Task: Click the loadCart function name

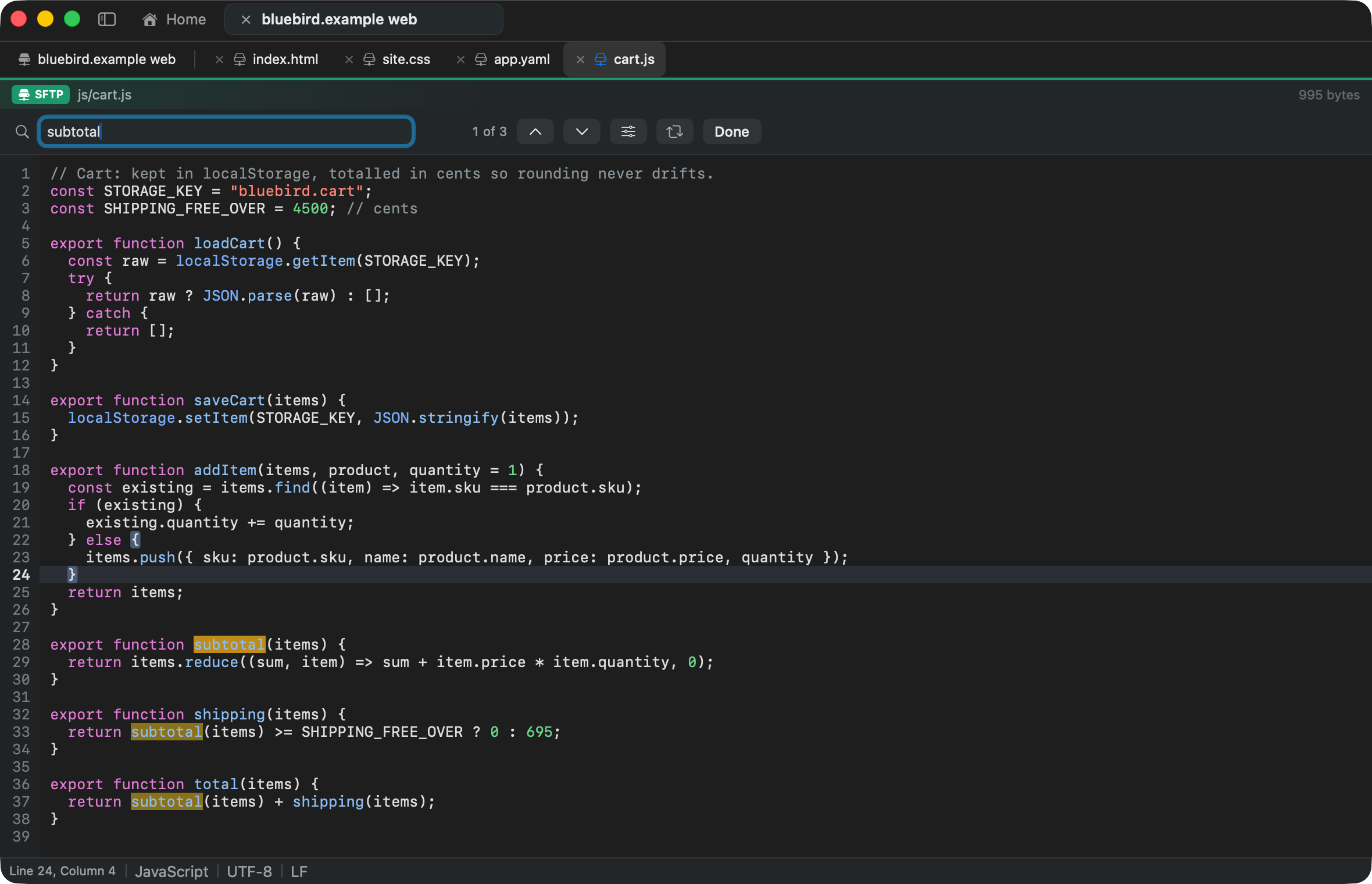Action: (x=229, y=243)
